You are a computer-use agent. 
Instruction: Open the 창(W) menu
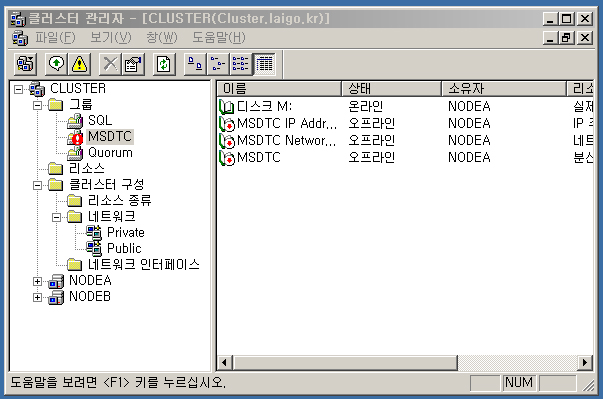tap(162, 38)
